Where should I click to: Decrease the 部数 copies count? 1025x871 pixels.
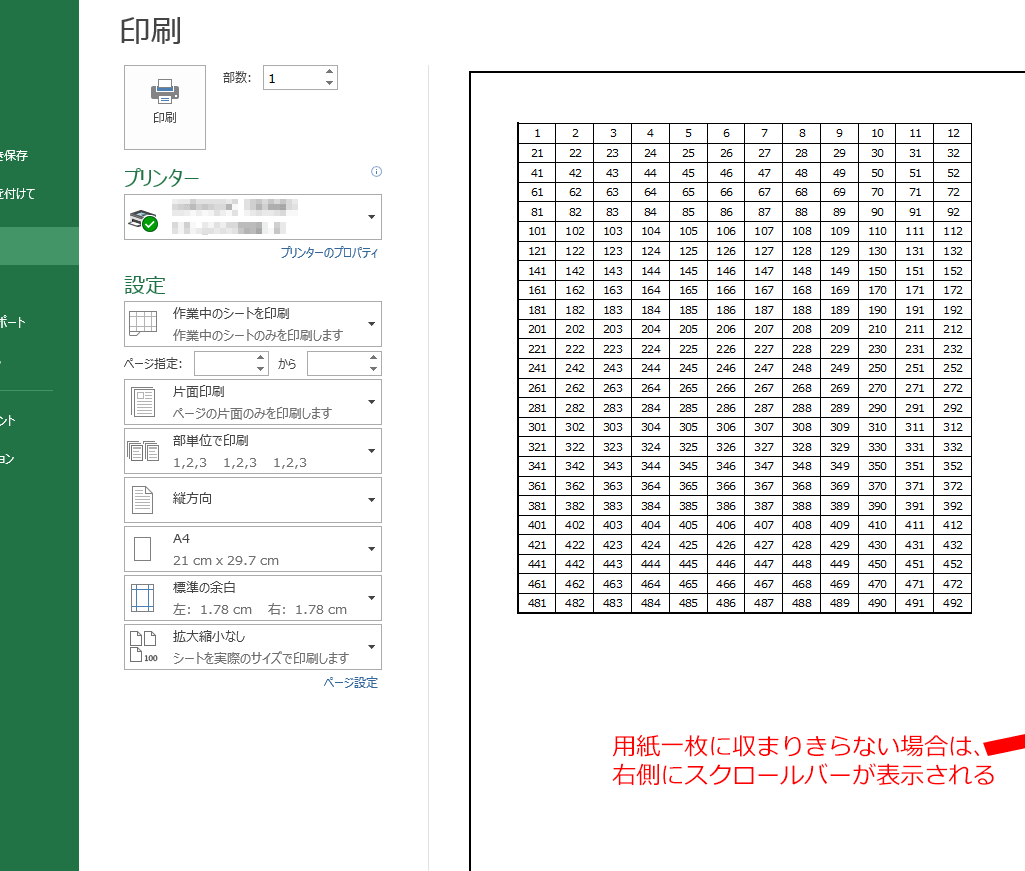pyautogui.click(x=329, y=83)
